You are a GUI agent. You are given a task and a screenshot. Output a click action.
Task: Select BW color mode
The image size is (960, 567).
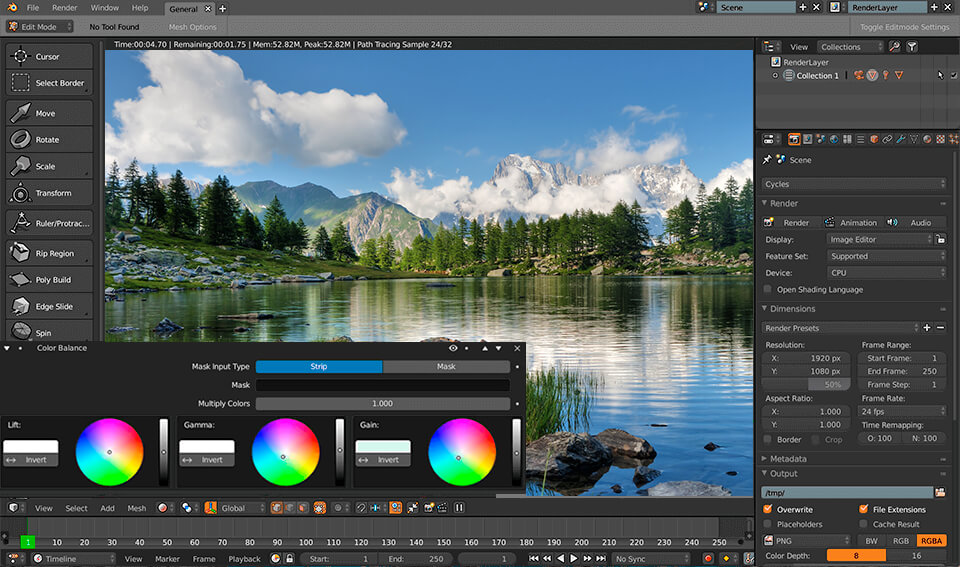pos(871,541)
